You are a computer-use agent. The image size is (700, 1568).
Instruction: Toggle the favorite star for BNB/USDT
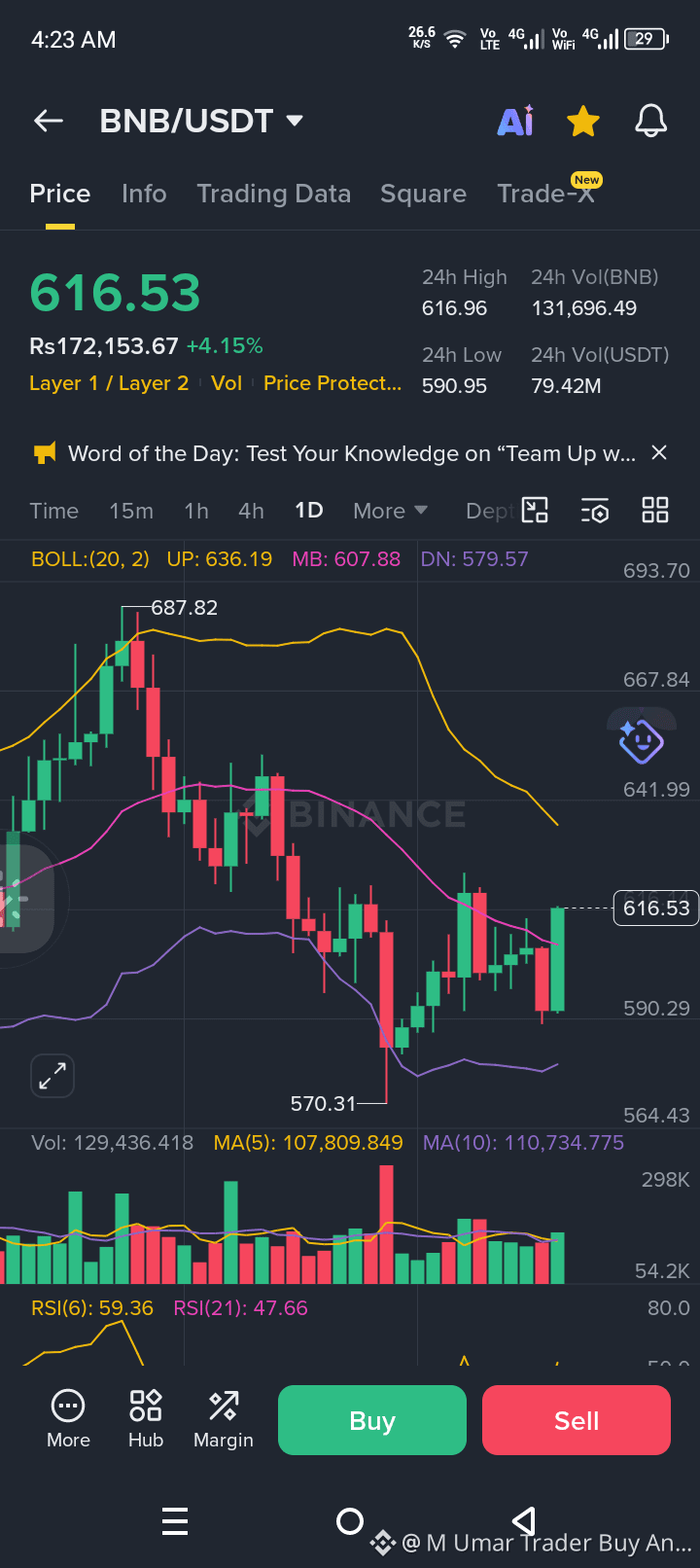[x=583, y=122]
